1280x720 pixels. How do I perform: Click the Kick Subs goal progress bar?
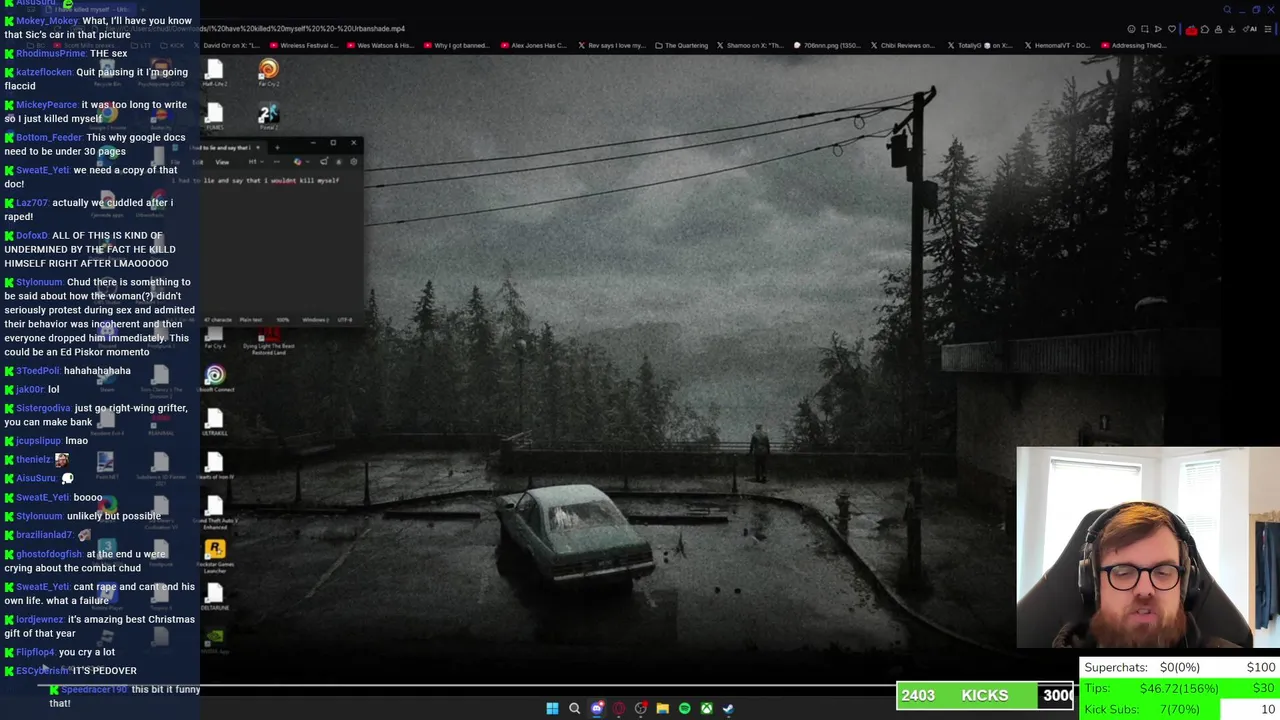[x=1180, y=709]
